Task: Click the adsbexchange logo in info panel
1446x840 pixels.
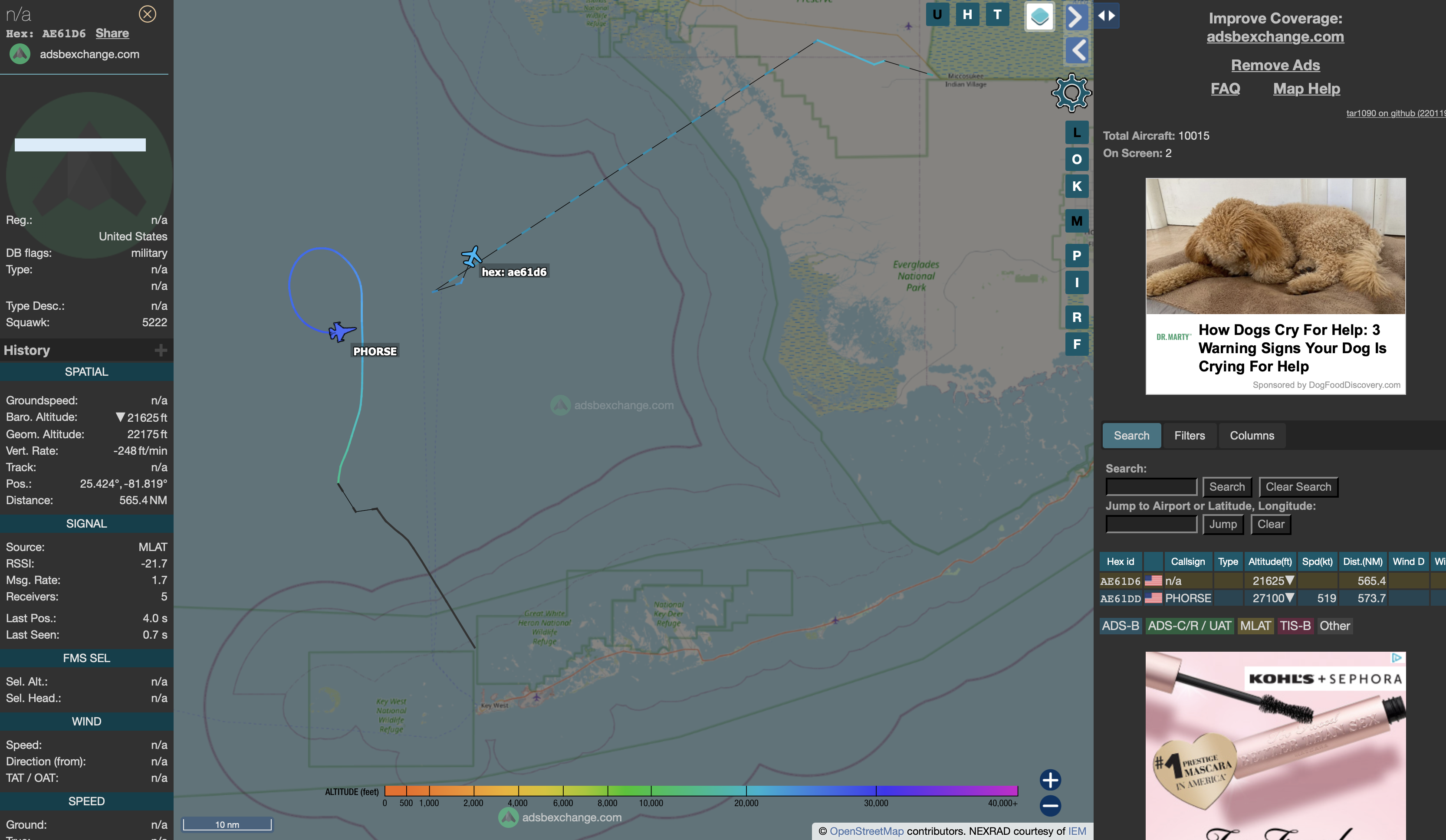Action: (x=20, y=54)
